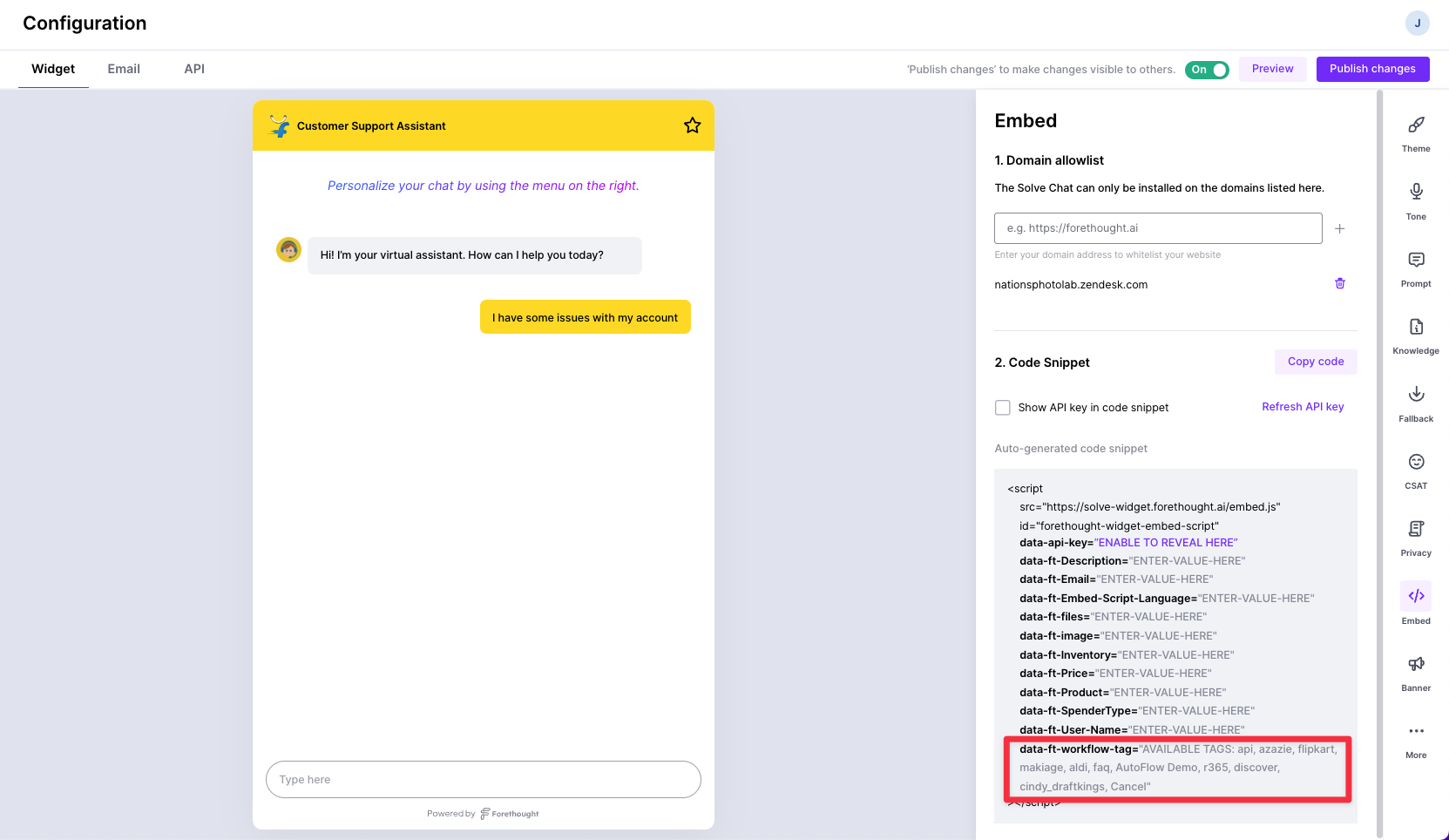Click Refresh API key link
This screenshot has height=840, width=1449.
coord(1303,407)
